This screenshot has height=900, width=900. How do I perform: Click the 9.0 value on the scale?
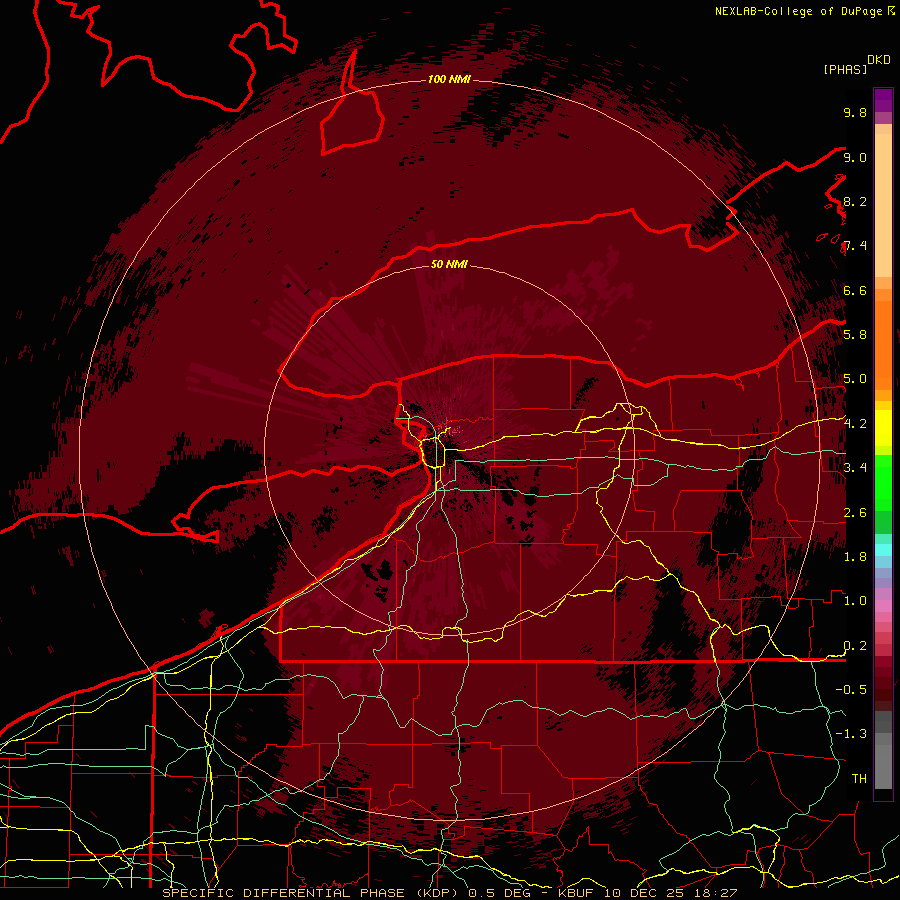coord(855,157)
